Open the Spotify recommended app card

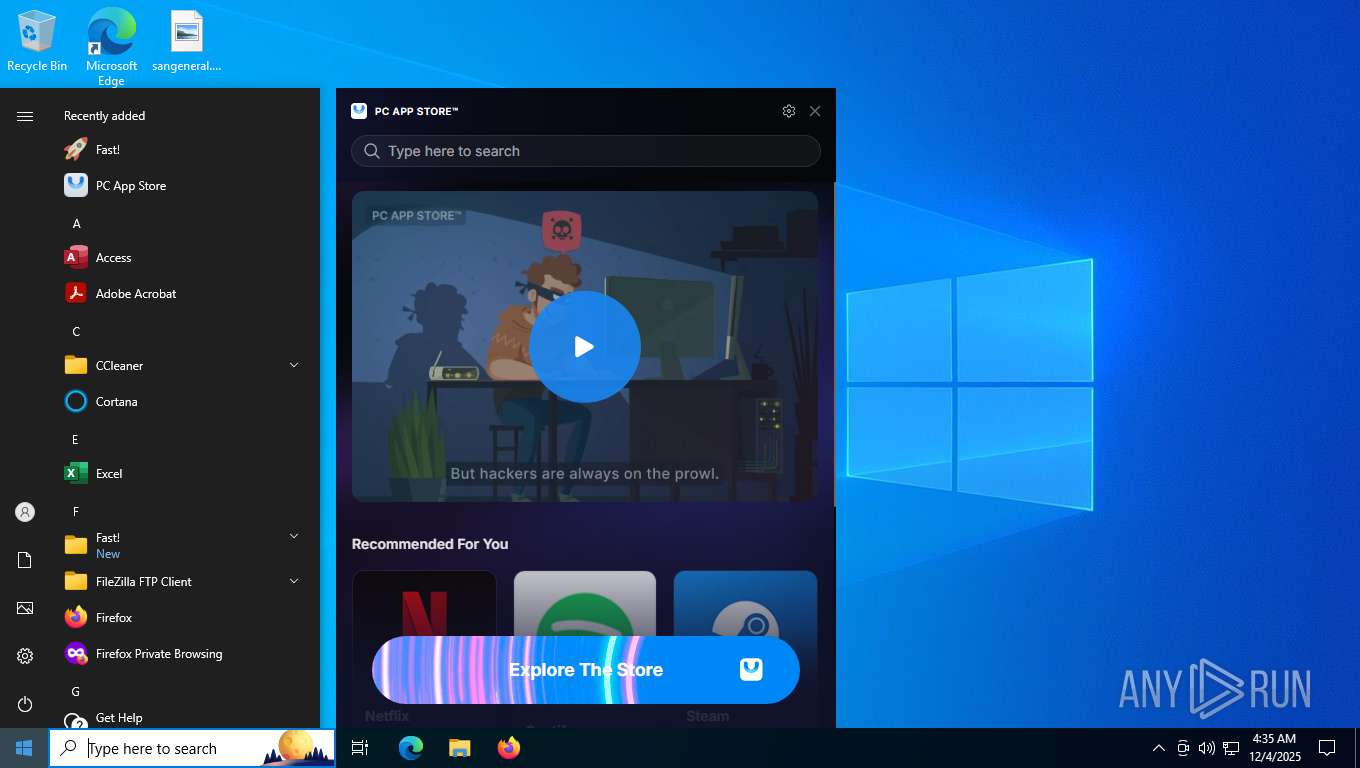pyautogui.click(x=585, y=648)
